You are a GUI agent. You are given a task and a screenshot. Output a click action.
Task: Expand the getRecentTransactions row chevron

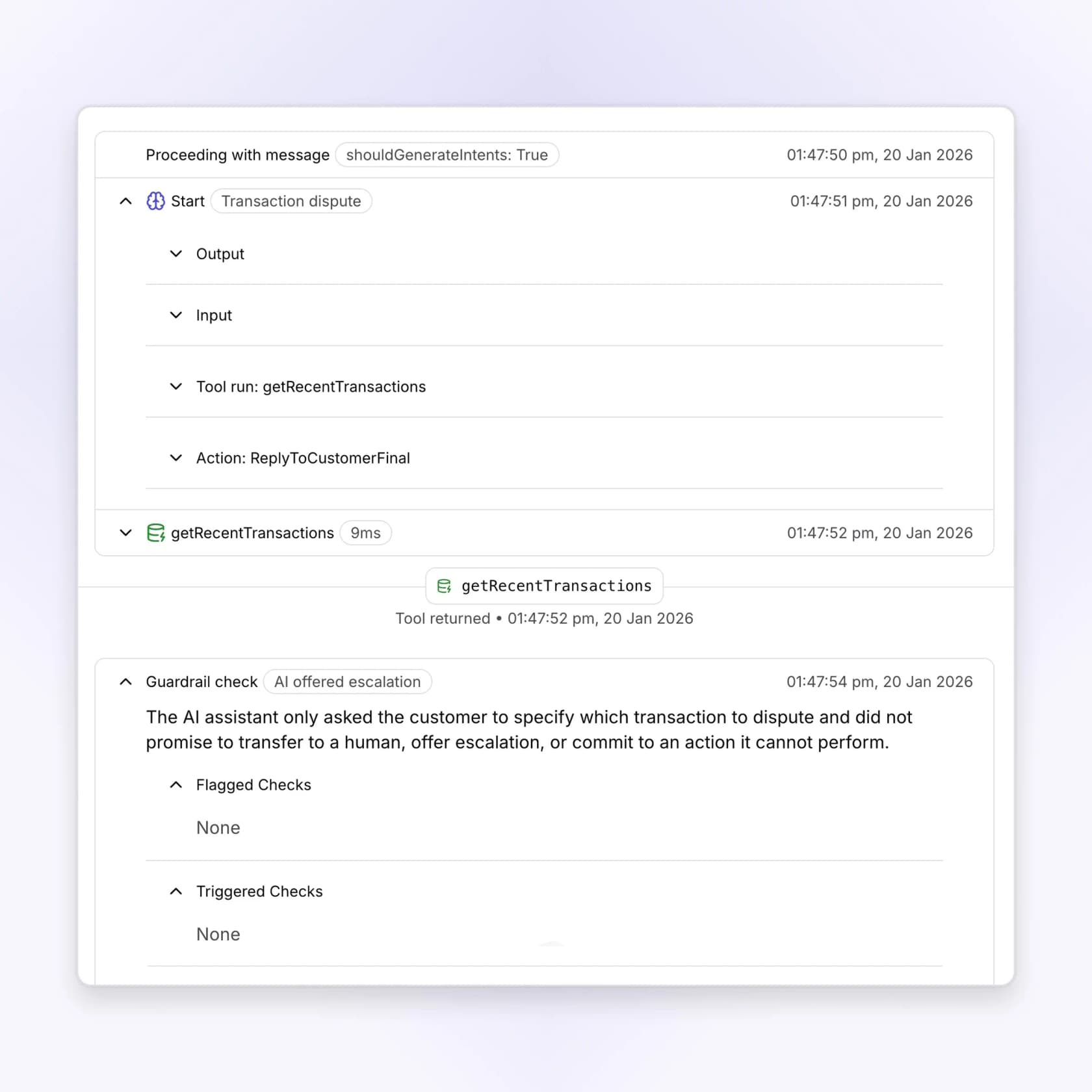[x=126, y=533]
